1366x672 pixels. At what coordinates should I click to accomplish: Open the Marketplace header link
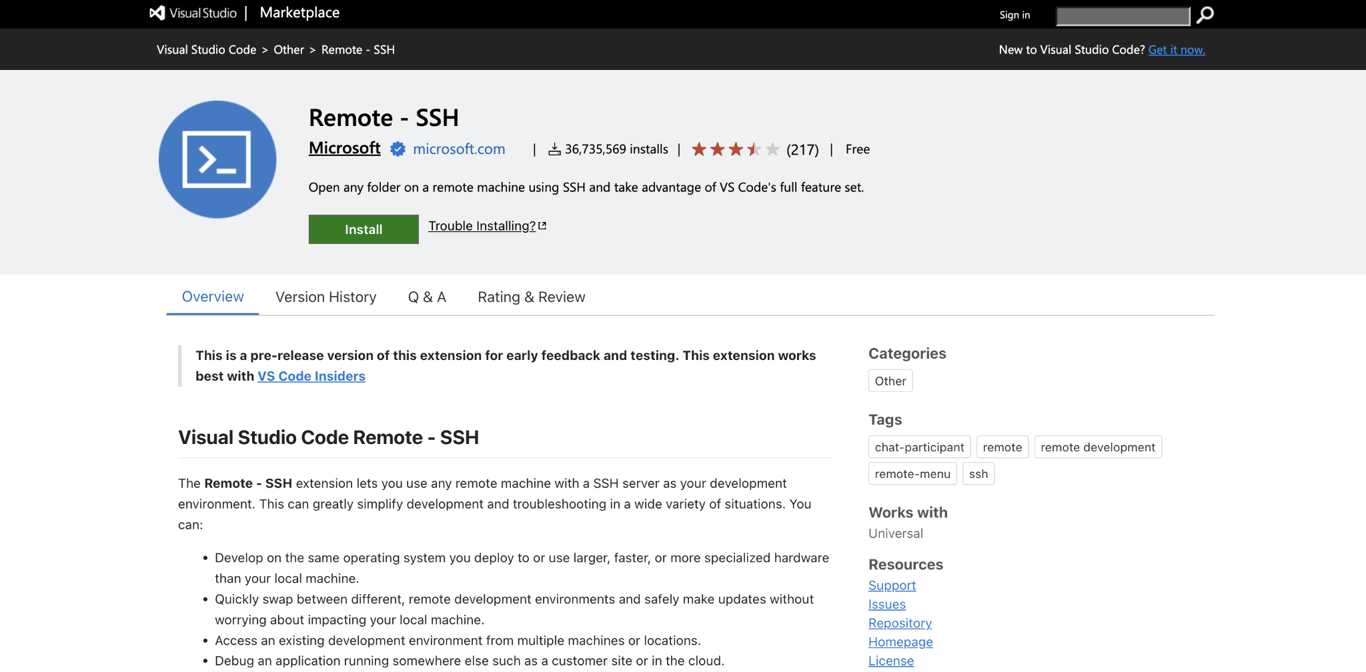click(300, 13)
